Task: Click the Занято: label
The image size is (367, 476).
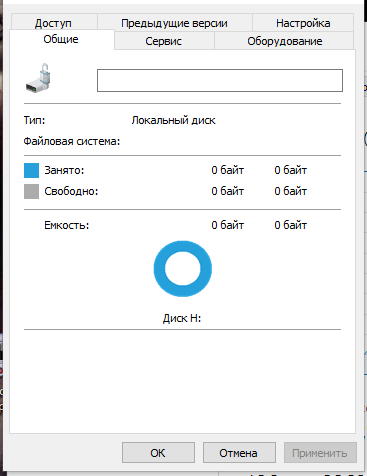Action: (x=64, y=170)
